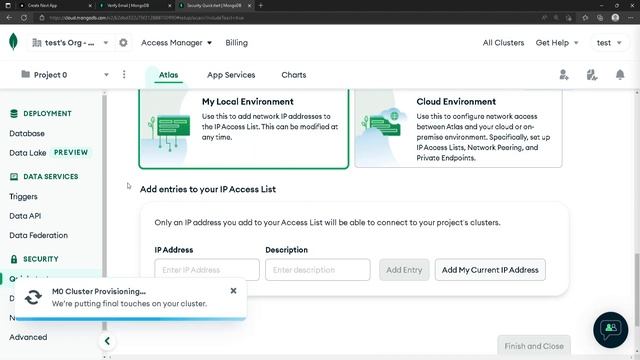640x360 pixels.
Task: Open the Billing menu item
Action: coord(236,42)
